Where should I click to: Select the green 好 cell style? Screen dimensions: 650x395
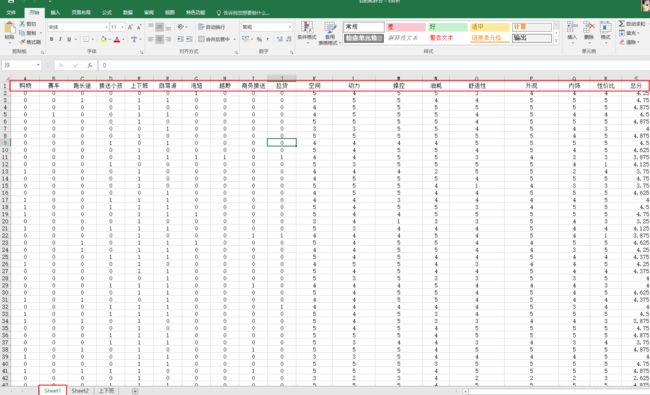click(448, 27)
